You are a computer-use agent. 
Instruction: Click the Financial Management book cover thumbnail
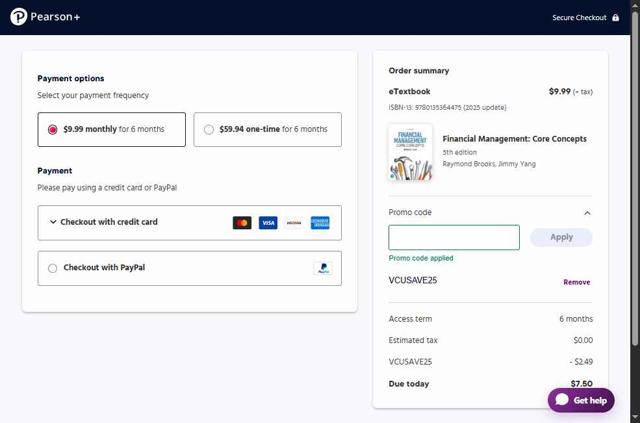pyautogui.click(x=411, y=152)
